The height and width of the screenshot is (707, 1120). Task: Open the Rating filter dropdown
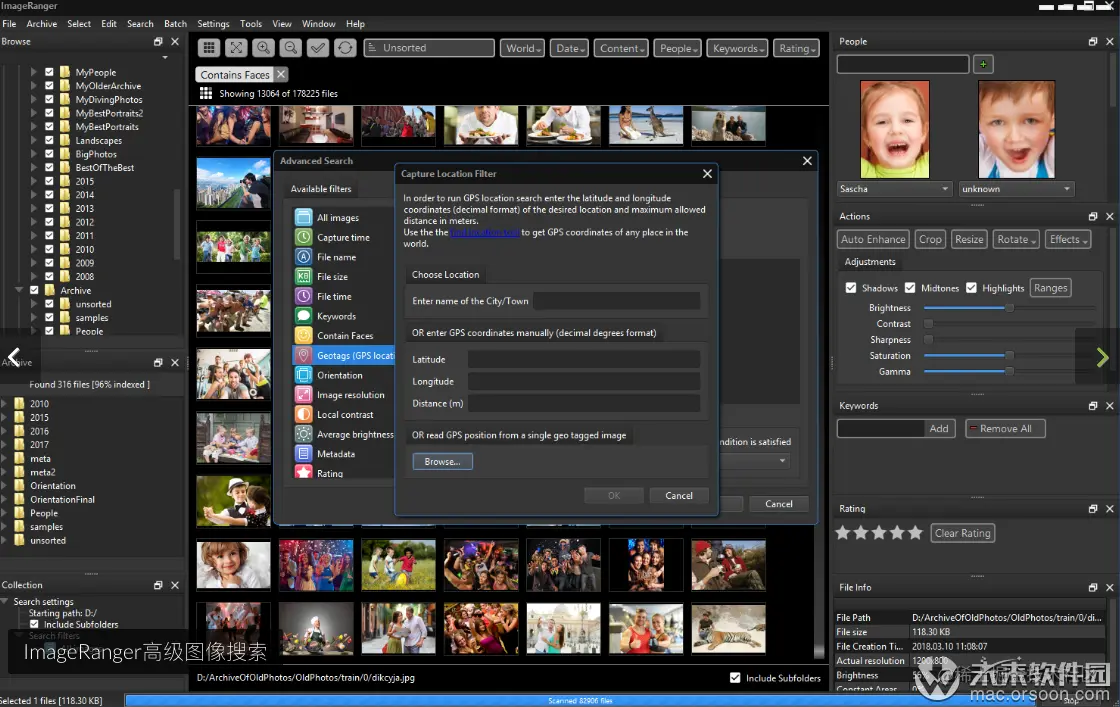click(x=796, y=48)
